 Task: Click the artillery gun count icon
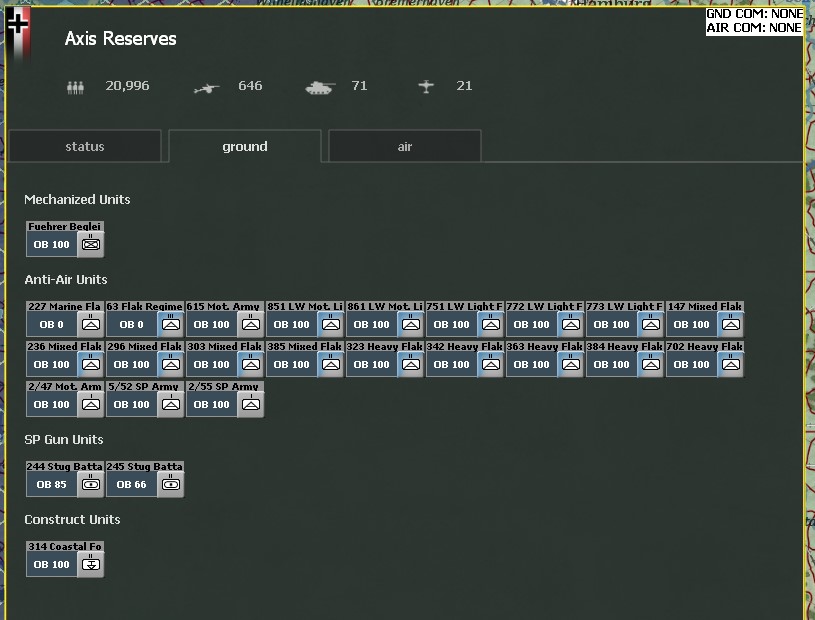206,87
